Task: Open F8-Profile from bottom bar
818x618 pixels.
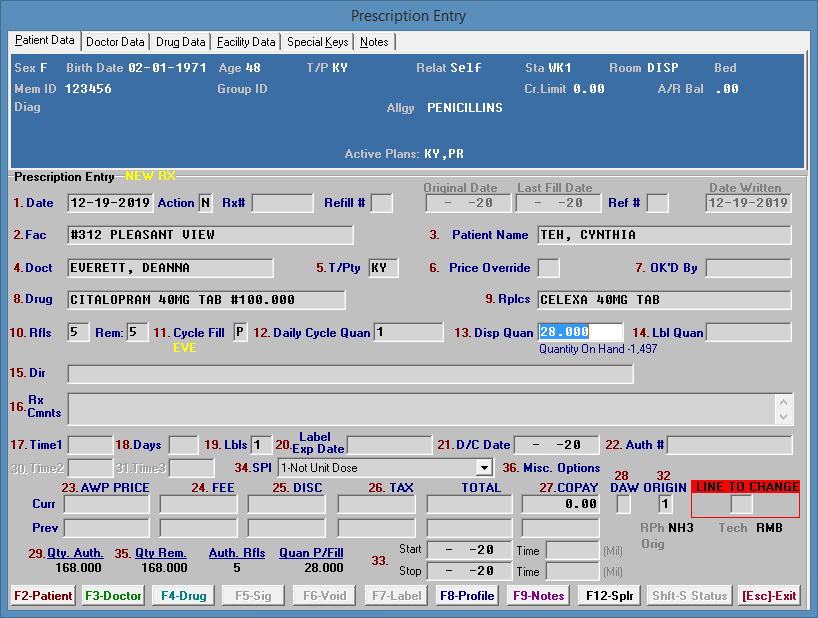Action: pyautogui.click(x=468, y=596)
